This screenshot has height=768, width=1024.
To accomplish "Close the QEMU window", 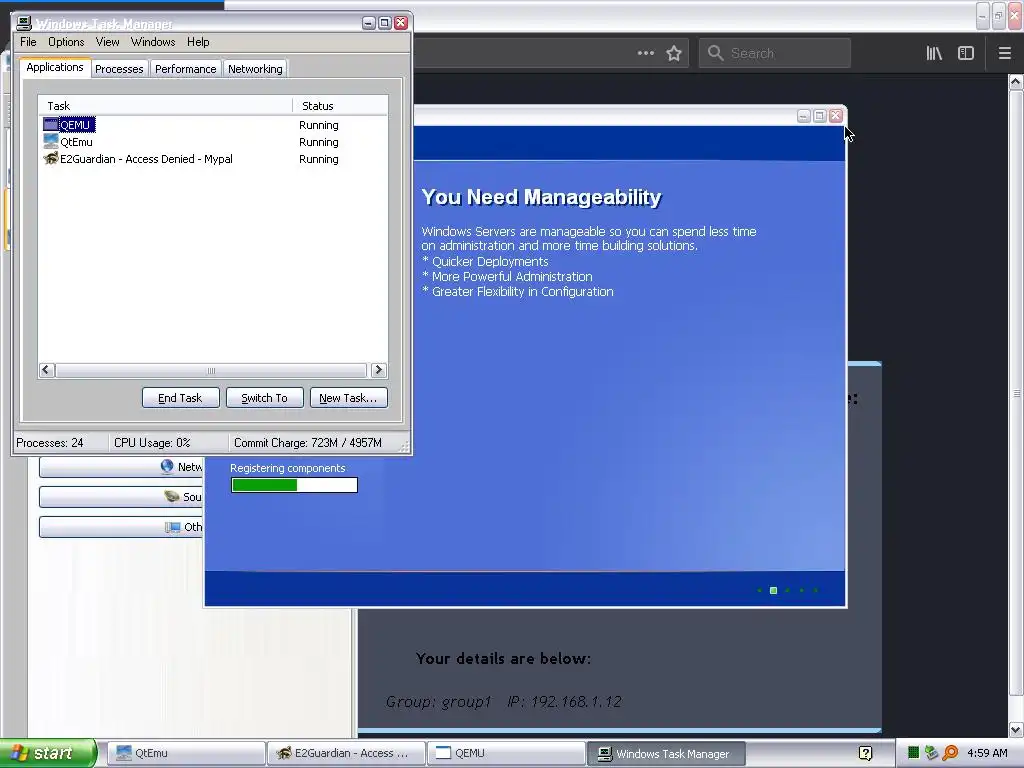I will coord(836,116).
